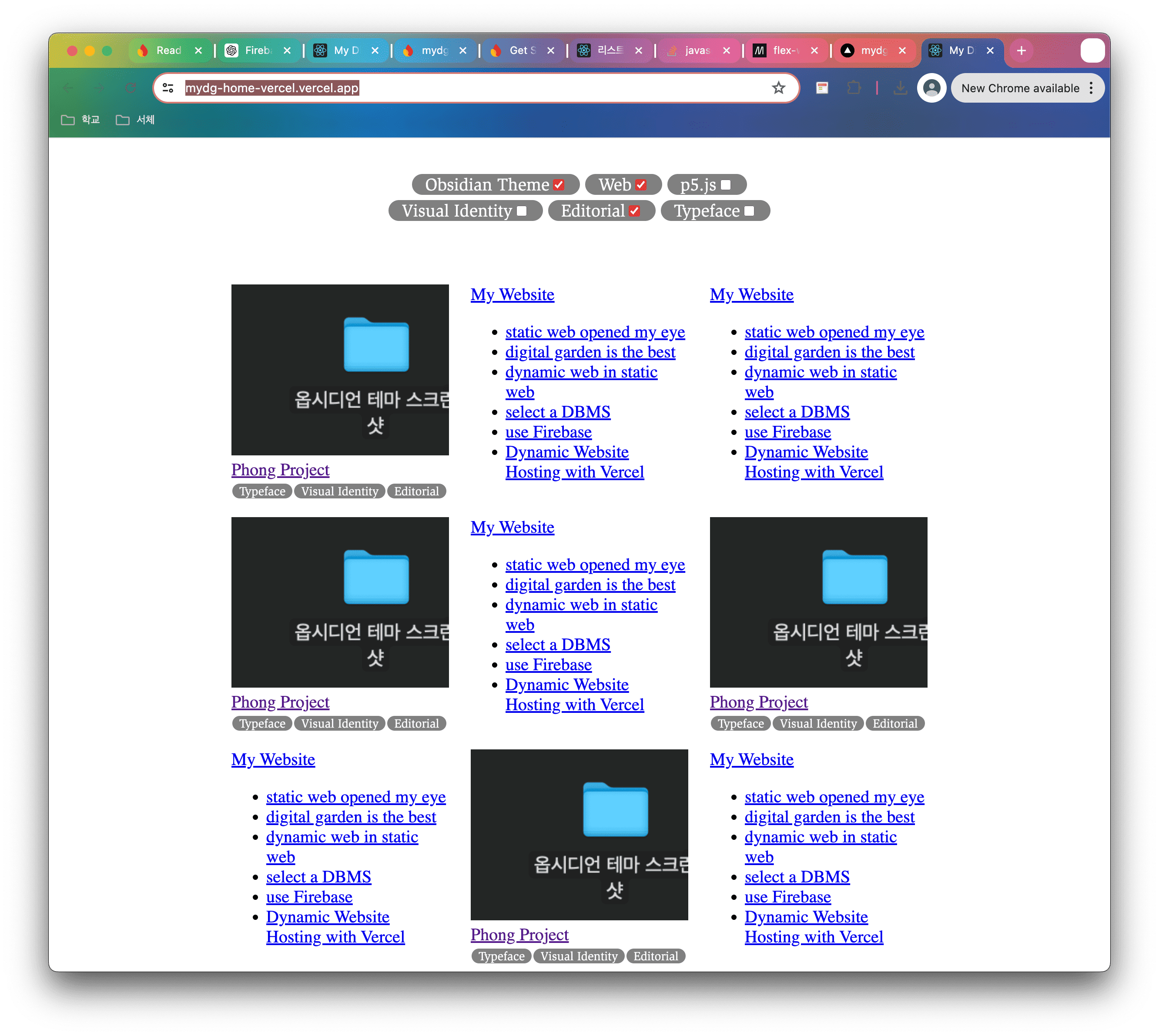Reload the page

(x=131, y=88)
